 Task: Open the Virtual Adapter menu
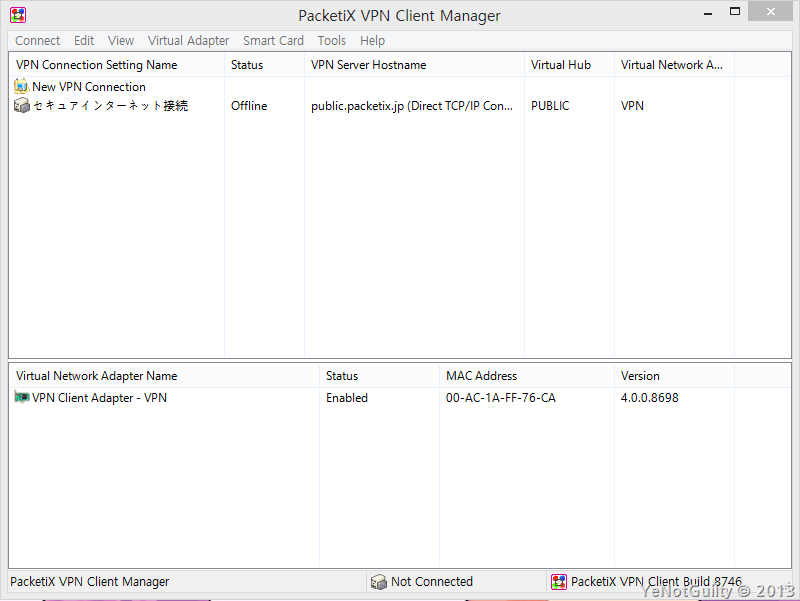point(188,40)
